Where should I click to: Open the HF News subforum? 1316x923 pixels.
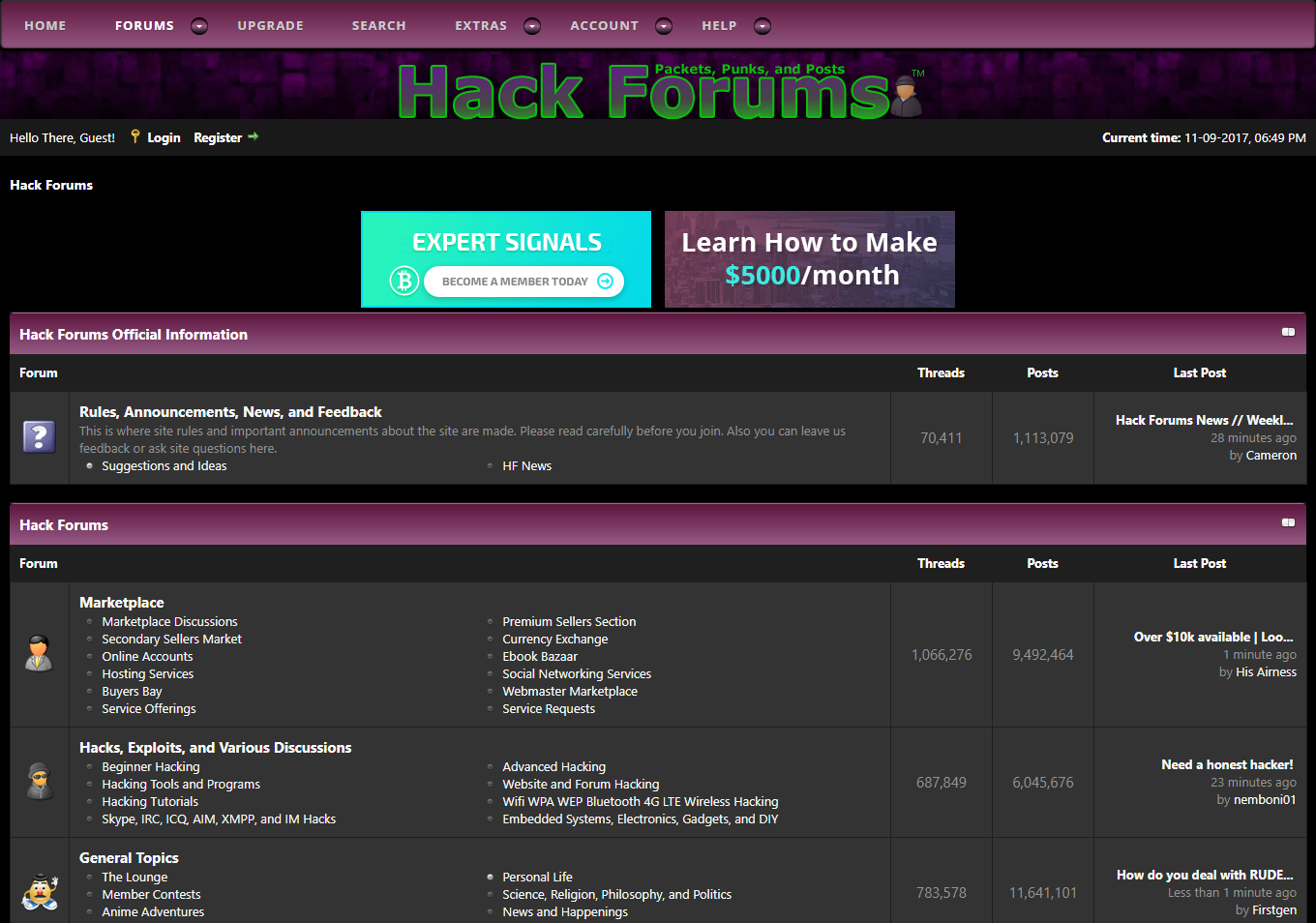[x=527, y=466]
